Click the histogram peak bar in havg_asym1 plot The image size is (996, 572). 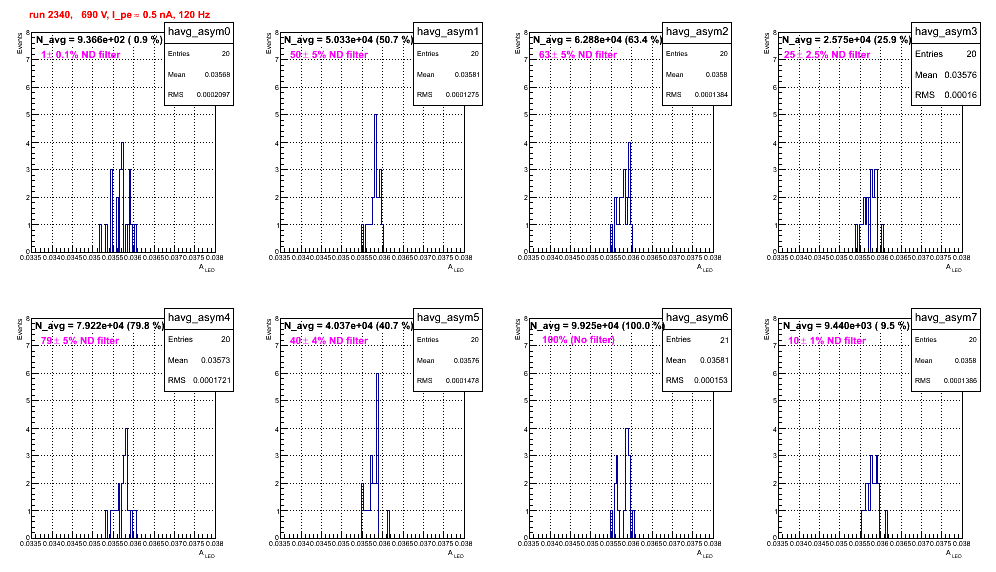[x=375, y=182]
